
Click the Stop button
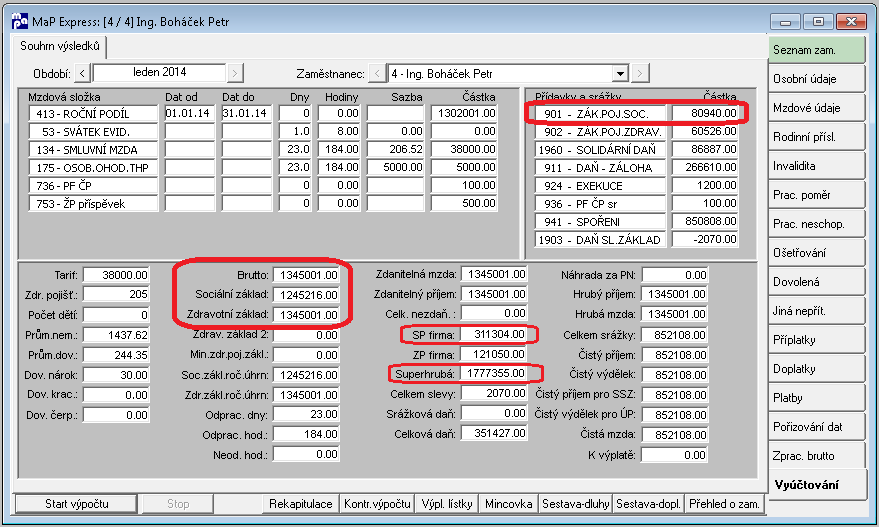click(178, 503)
